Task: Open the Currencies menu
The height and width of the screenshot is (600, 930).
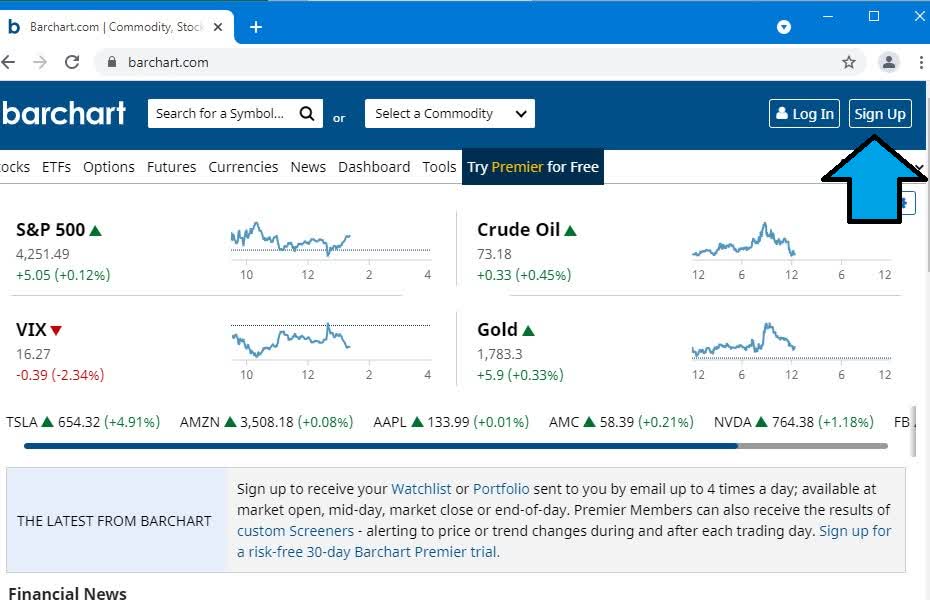Action: (x=243, y=167)
